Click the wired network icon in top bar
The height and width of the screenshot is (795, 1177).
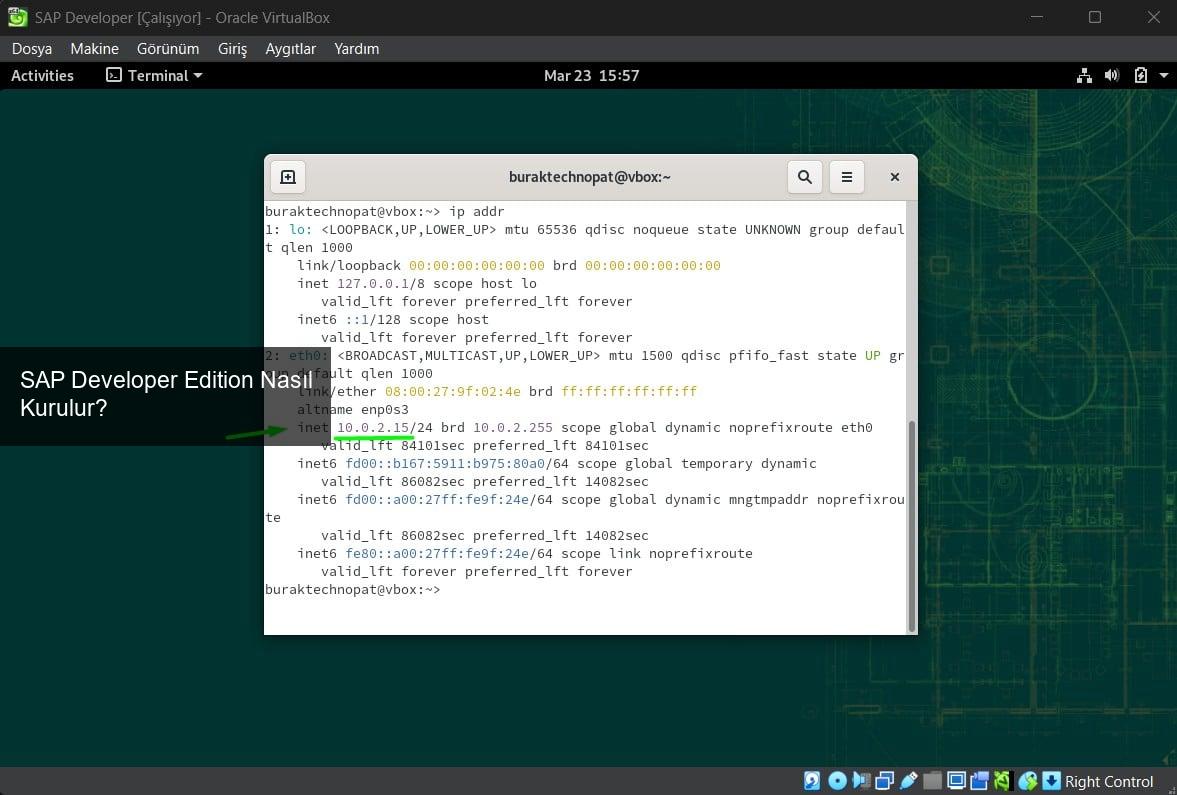point(1085,76)
